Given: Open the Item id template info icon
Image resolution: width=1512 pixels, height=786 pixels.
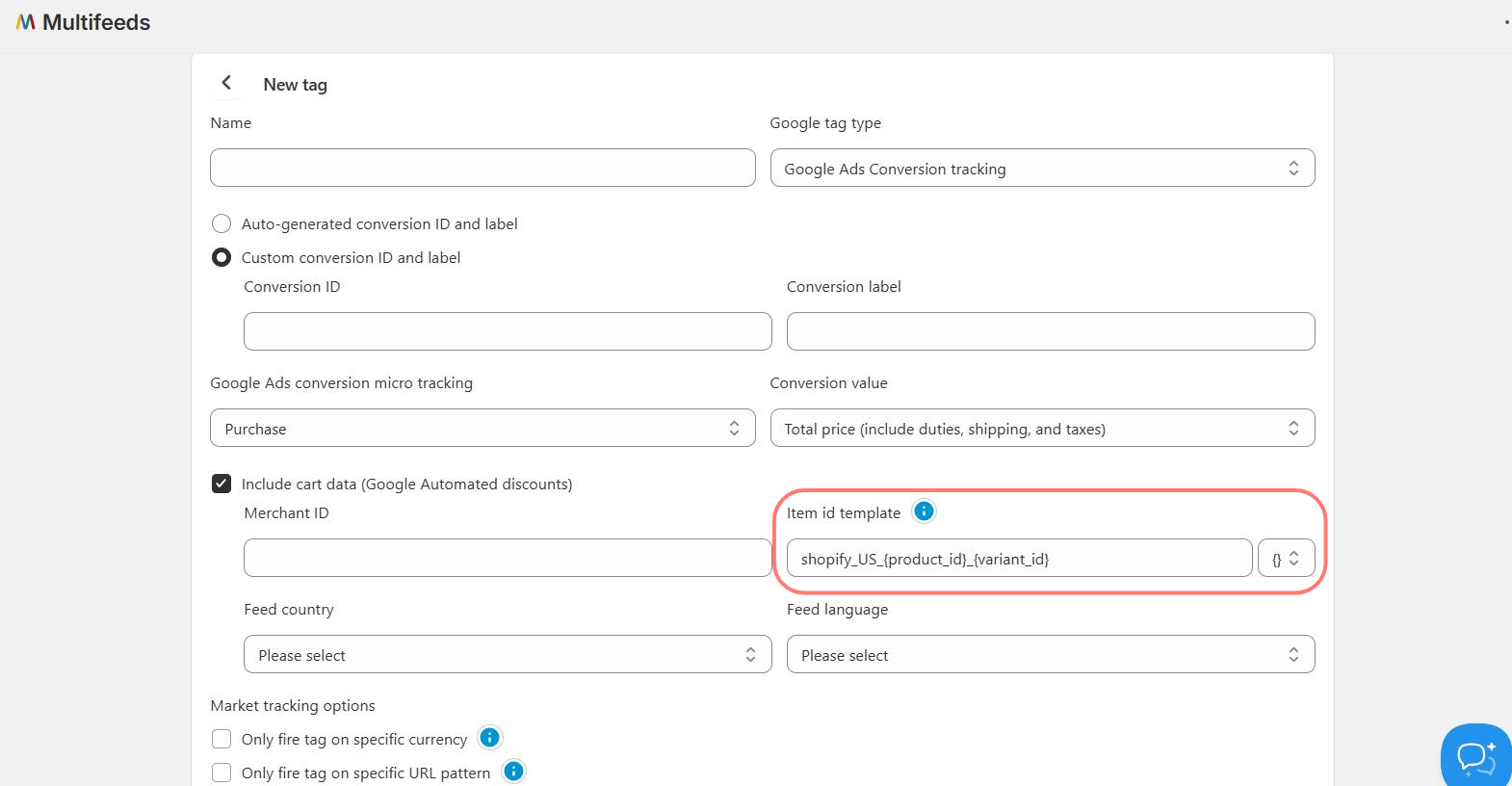Looking at the screenshot, I should [x=924, y=511].
